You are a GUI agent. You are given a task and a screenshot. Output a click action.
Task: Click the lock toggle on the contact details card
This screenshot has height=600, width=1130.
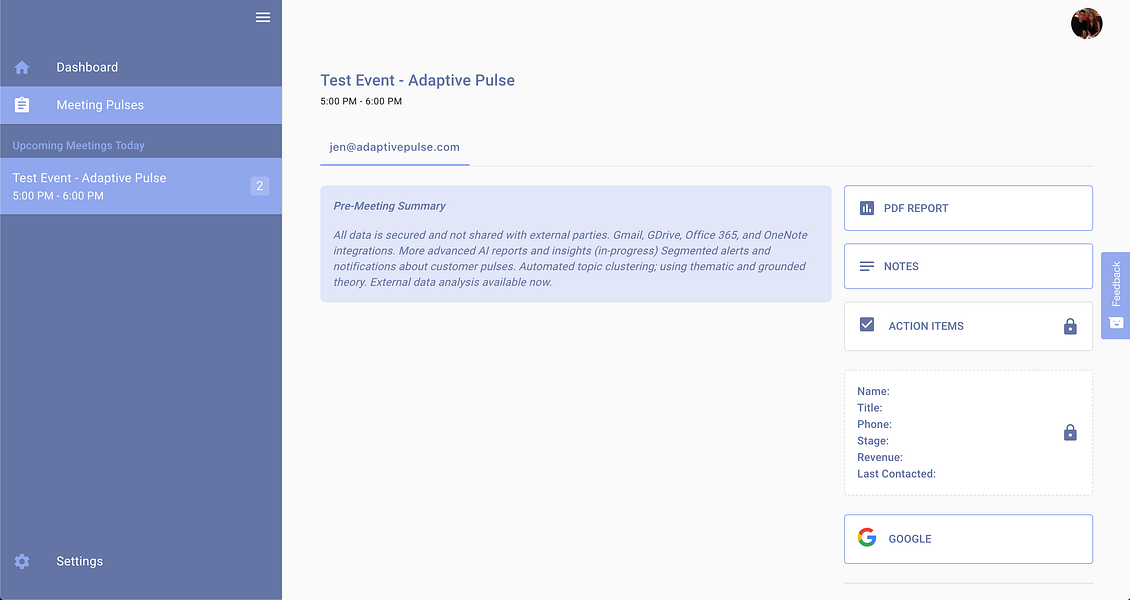coord(1070,432)
